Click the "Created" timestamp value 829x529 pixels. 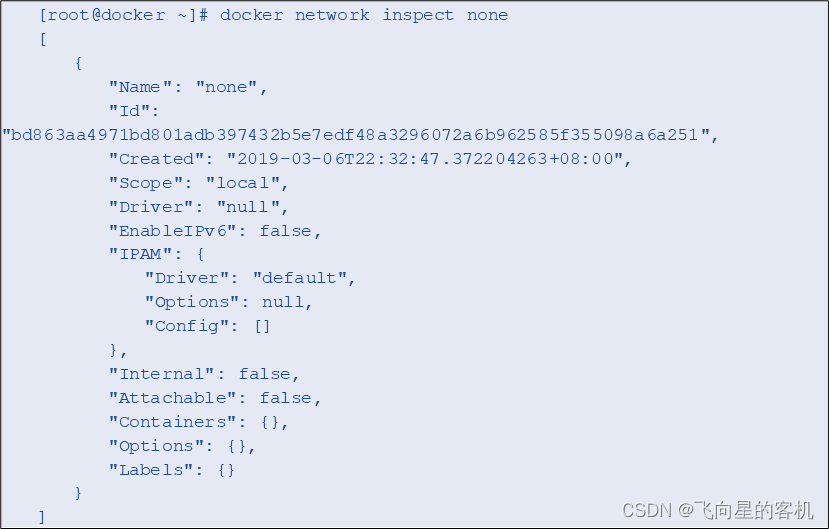coord(429,159)
